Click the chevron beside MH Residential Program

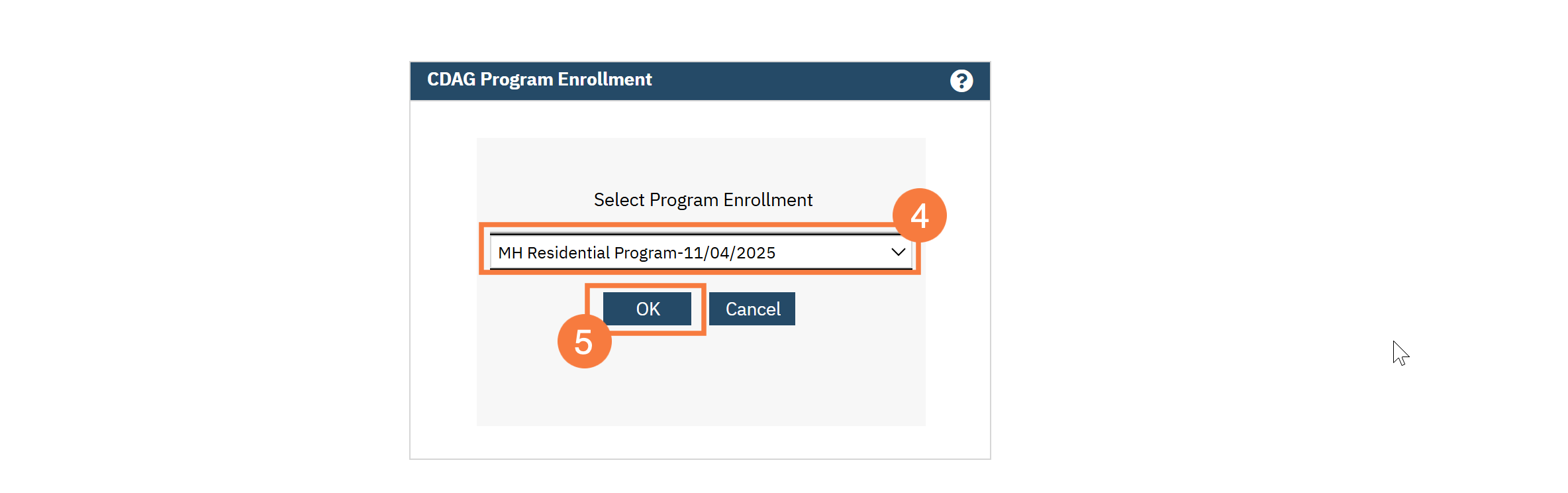(898, 252)
